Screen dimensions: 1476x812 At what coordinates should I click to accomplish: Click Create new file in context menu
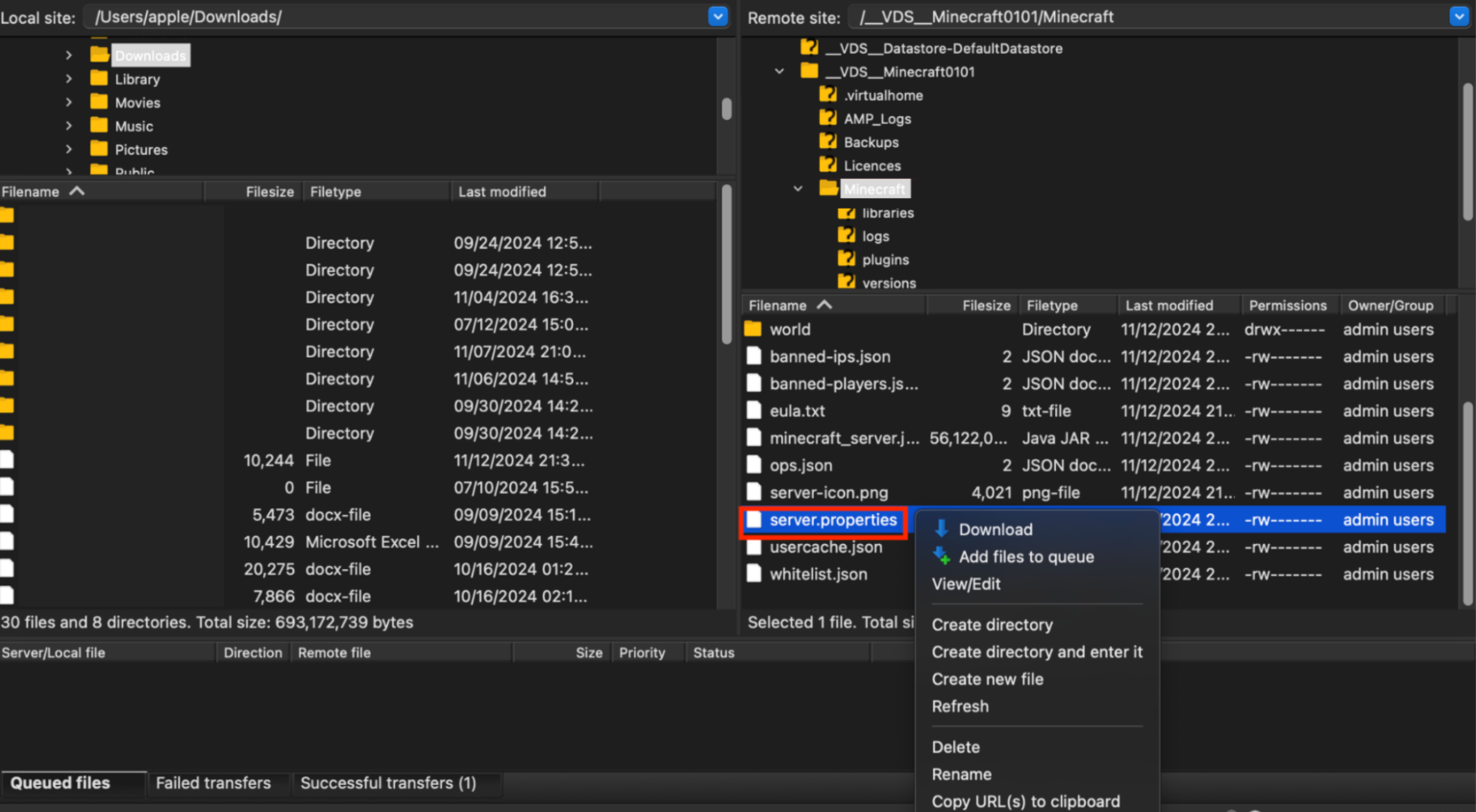coord(987,678)
